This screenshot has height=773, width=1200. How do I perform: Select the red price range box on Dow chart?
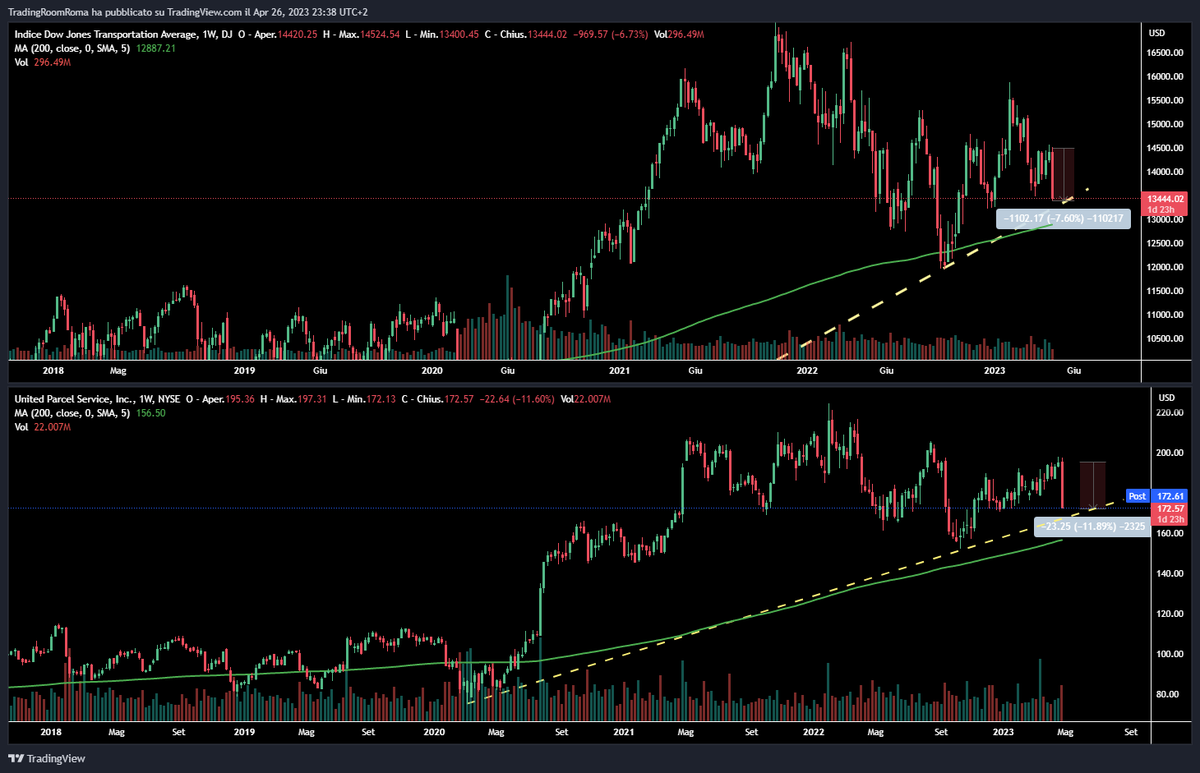click(x=1063, y=174)
